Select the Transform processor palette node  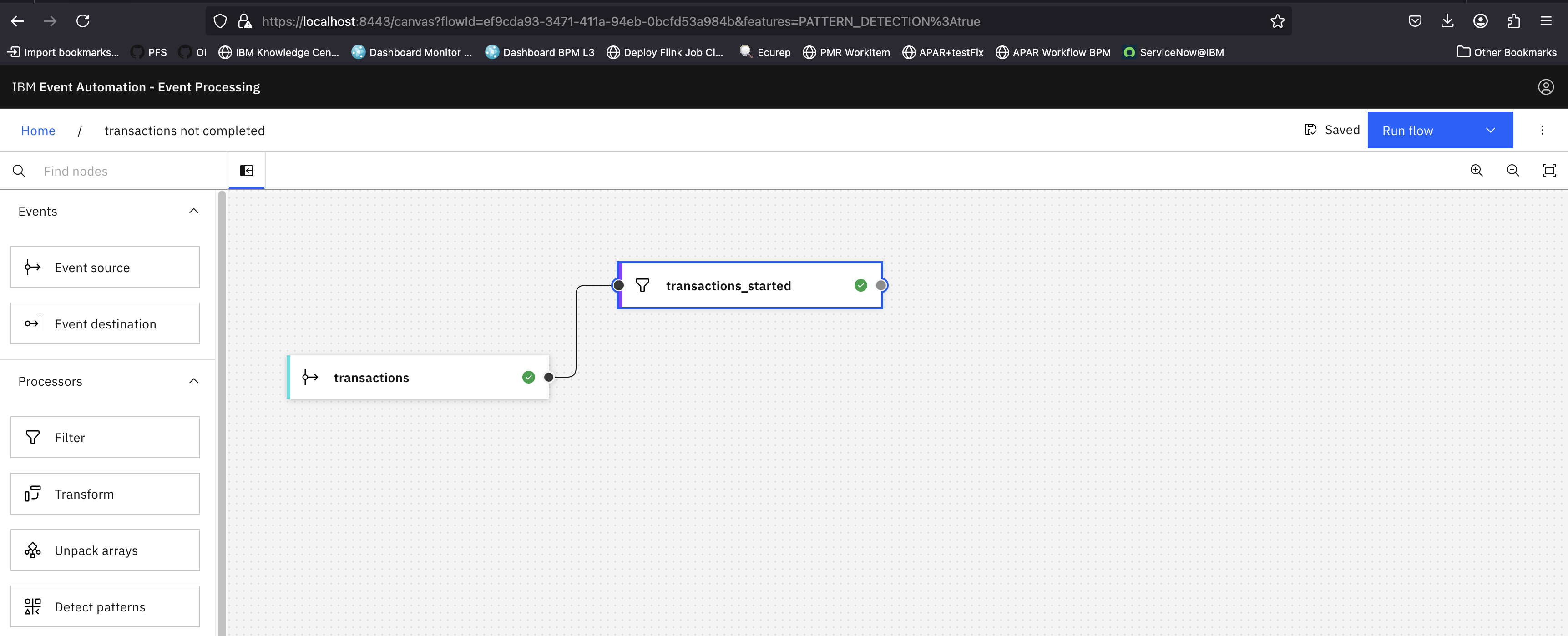click(x=105, y=494)
